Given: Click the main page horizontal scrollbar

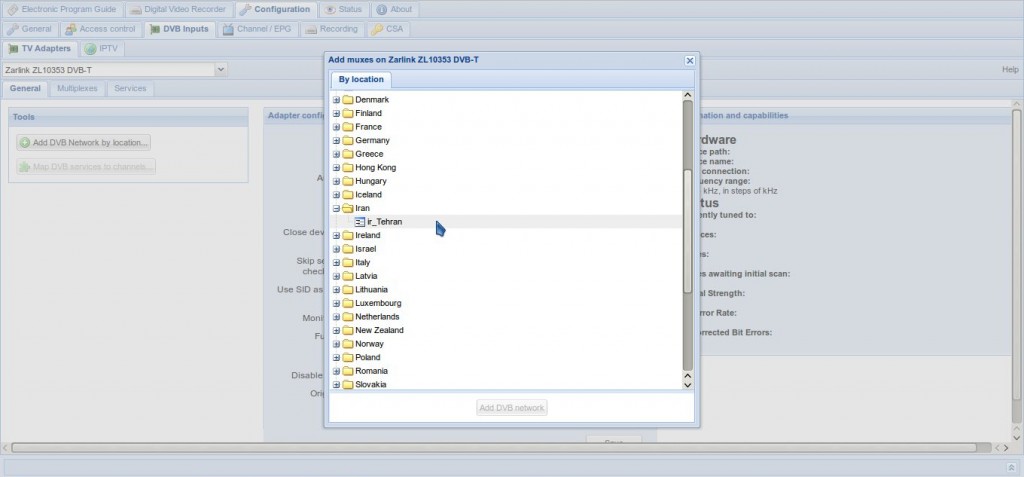Looking at the screenshot, I should (494, 448).
